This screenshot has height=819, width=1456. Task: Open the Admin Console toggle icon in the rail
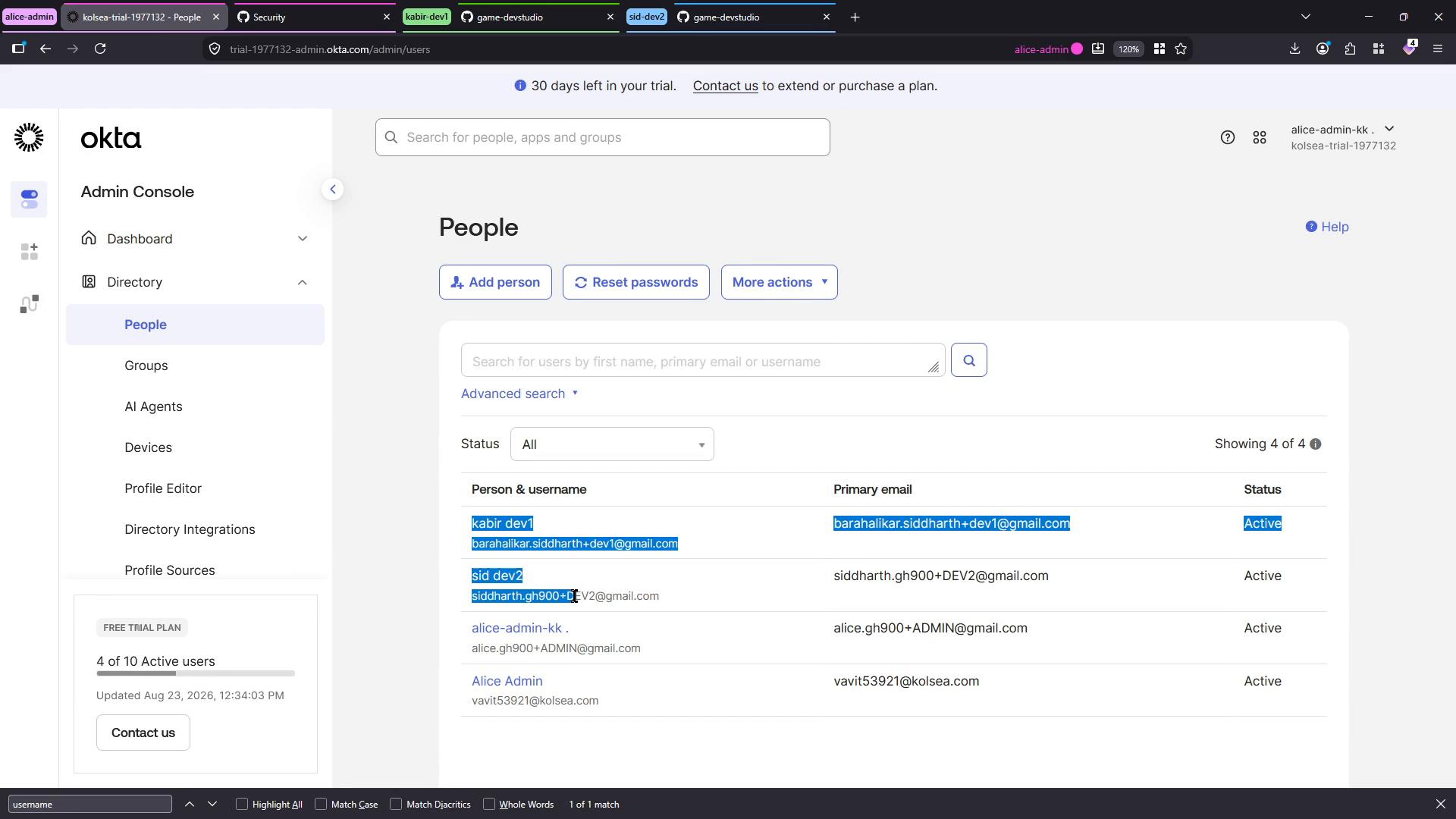pos(29,199)
